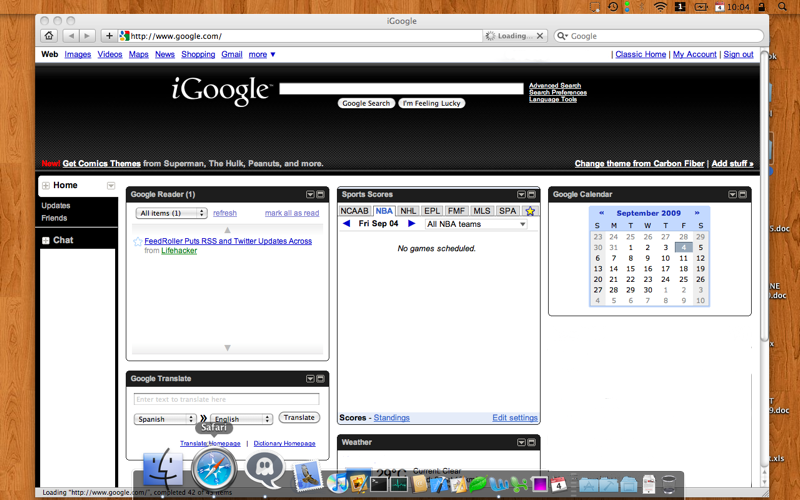Open iCal calendar icon in dock

[x=558, y=484]
